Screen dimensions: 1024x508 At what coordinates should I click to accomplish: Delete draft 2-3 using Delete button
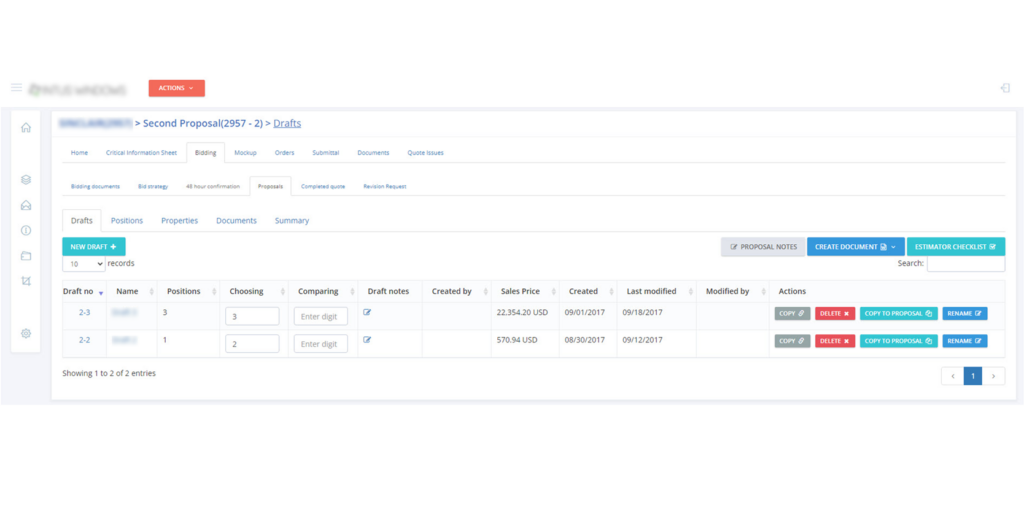835,314
